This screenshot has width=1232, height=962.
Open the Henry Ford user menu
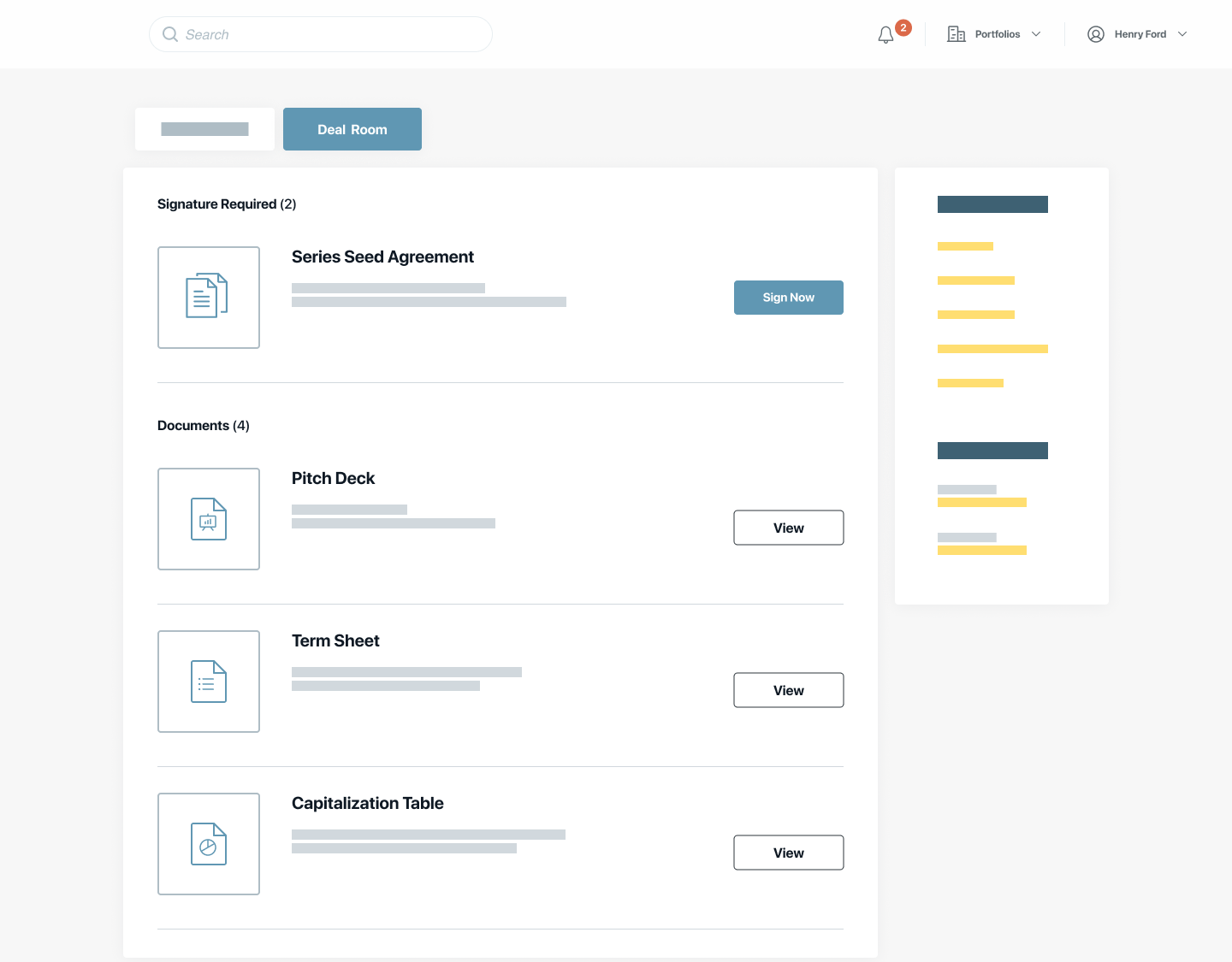tap(1140, 34)
